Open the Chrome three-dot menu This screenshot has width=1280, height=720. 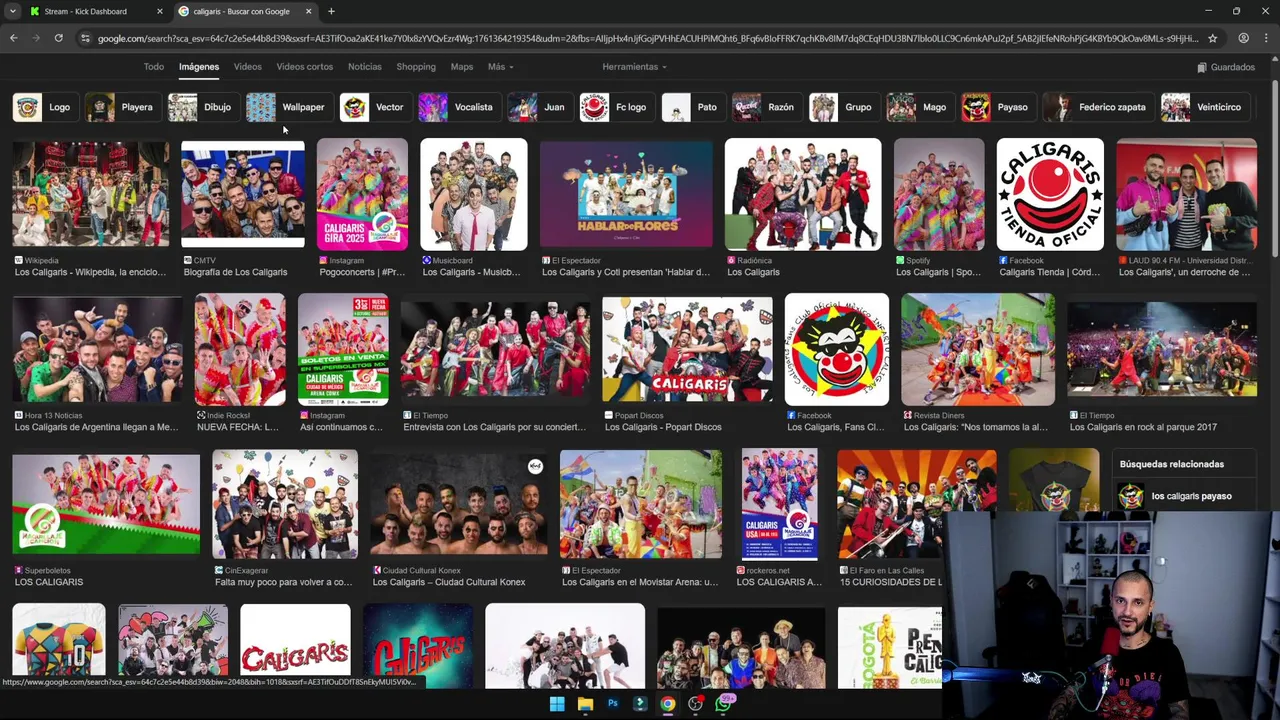[x=1267, y=38]
